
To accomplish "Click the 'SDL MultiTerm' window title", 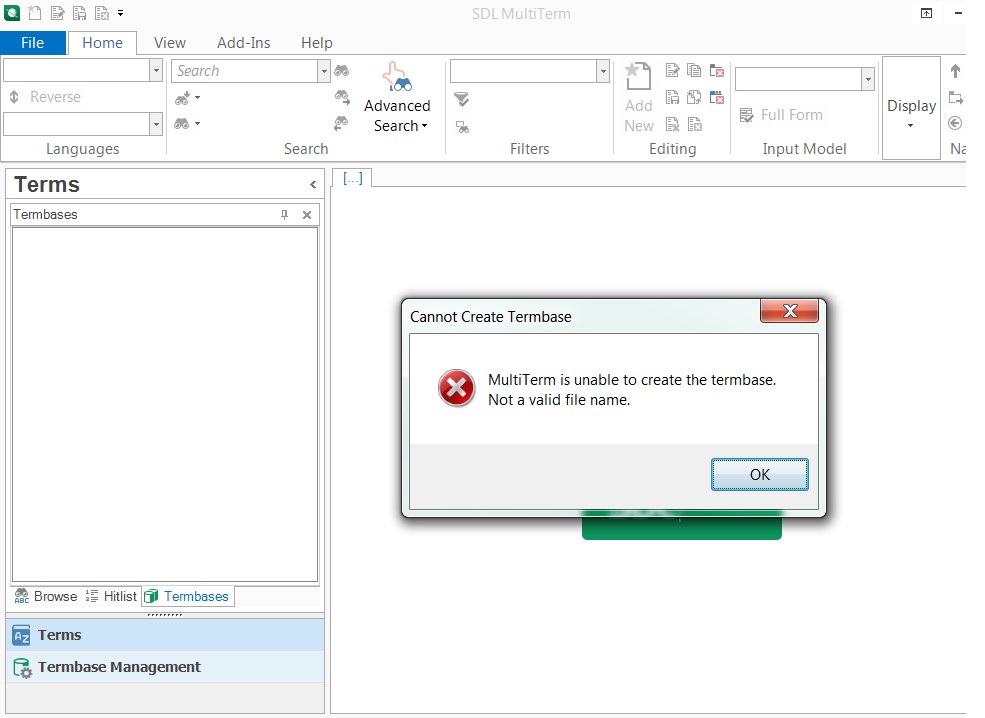I will tap(521, 14).
